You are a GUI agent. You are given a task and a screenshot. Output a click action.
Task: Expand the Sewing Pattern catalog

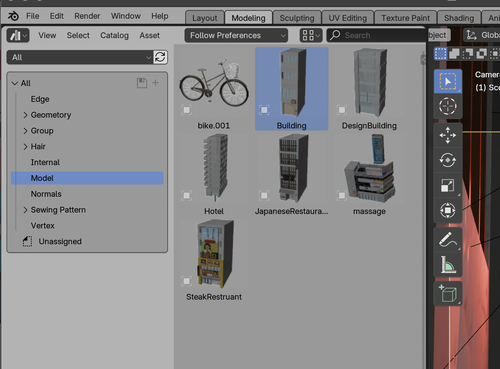pos(25,210)
